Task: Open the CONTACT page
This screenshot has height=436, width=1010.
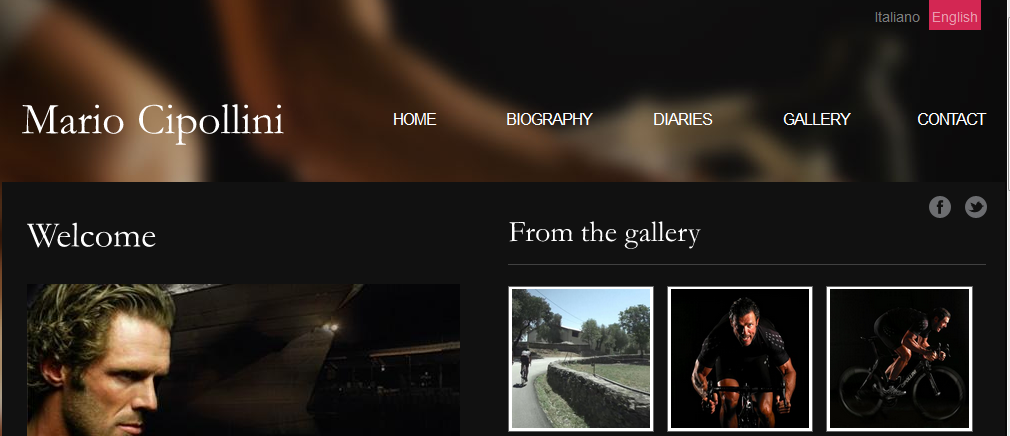Action: click(x=951, y=120)
